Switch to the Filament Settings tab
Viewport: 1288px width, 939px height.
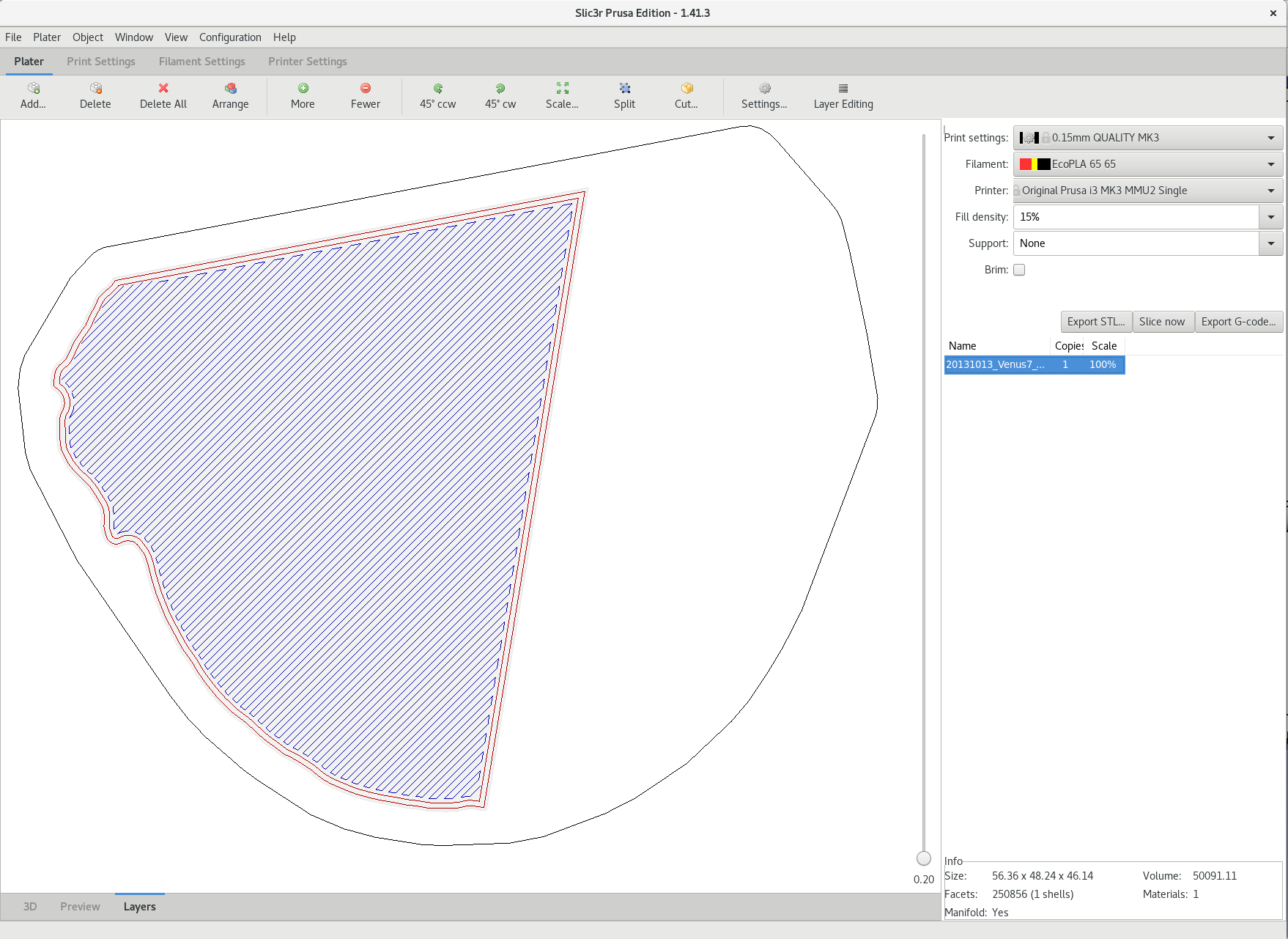tap(202, 62)
